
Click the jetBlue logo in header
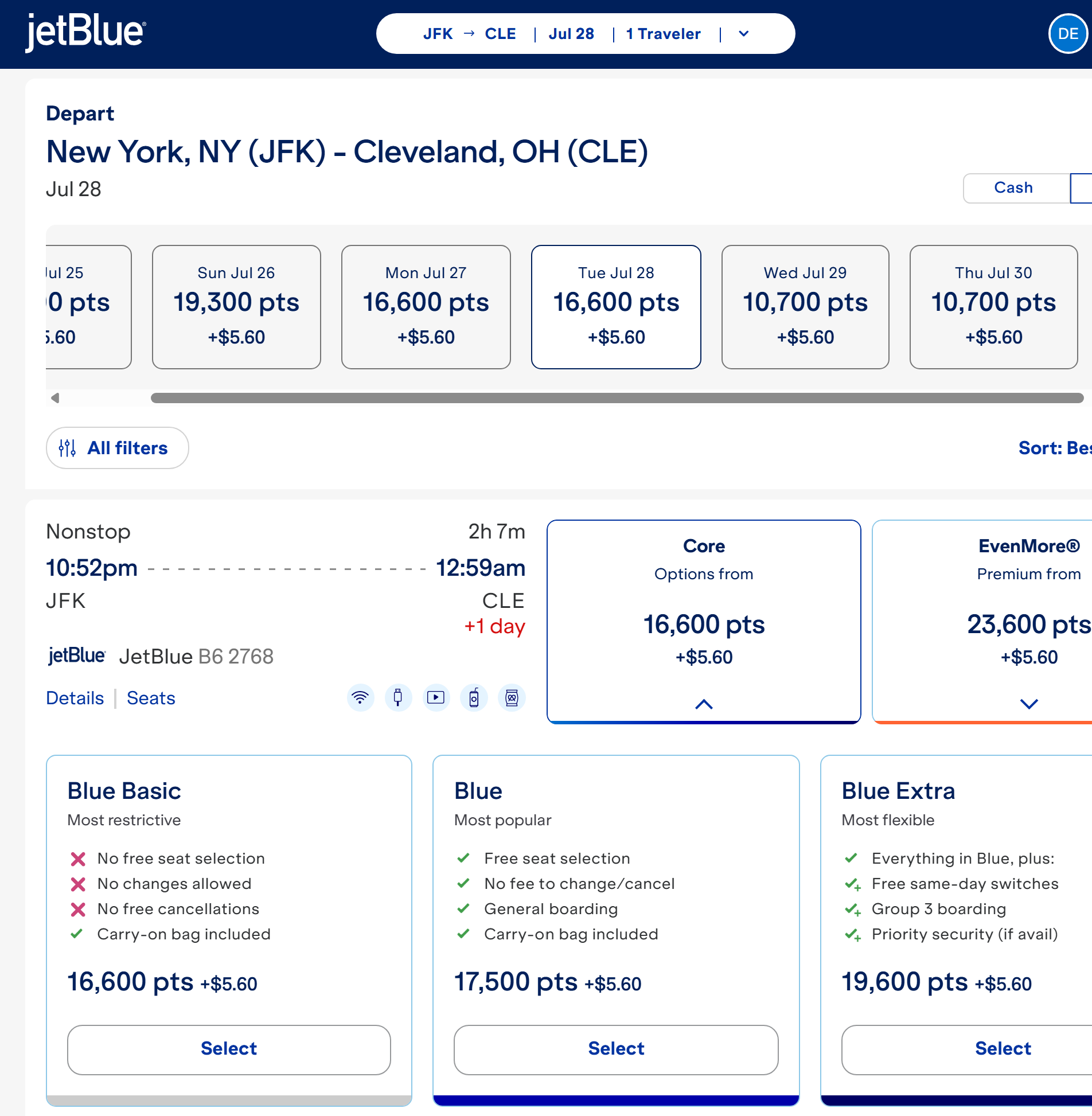coord(85,32)
